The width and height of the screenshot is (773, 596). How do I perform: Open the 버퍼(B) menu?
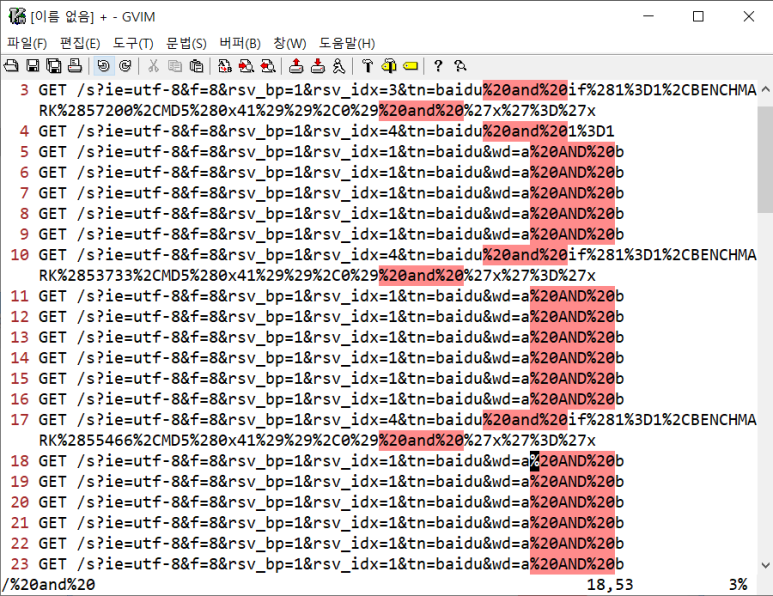pyautogui.click(x=240, y=43)
